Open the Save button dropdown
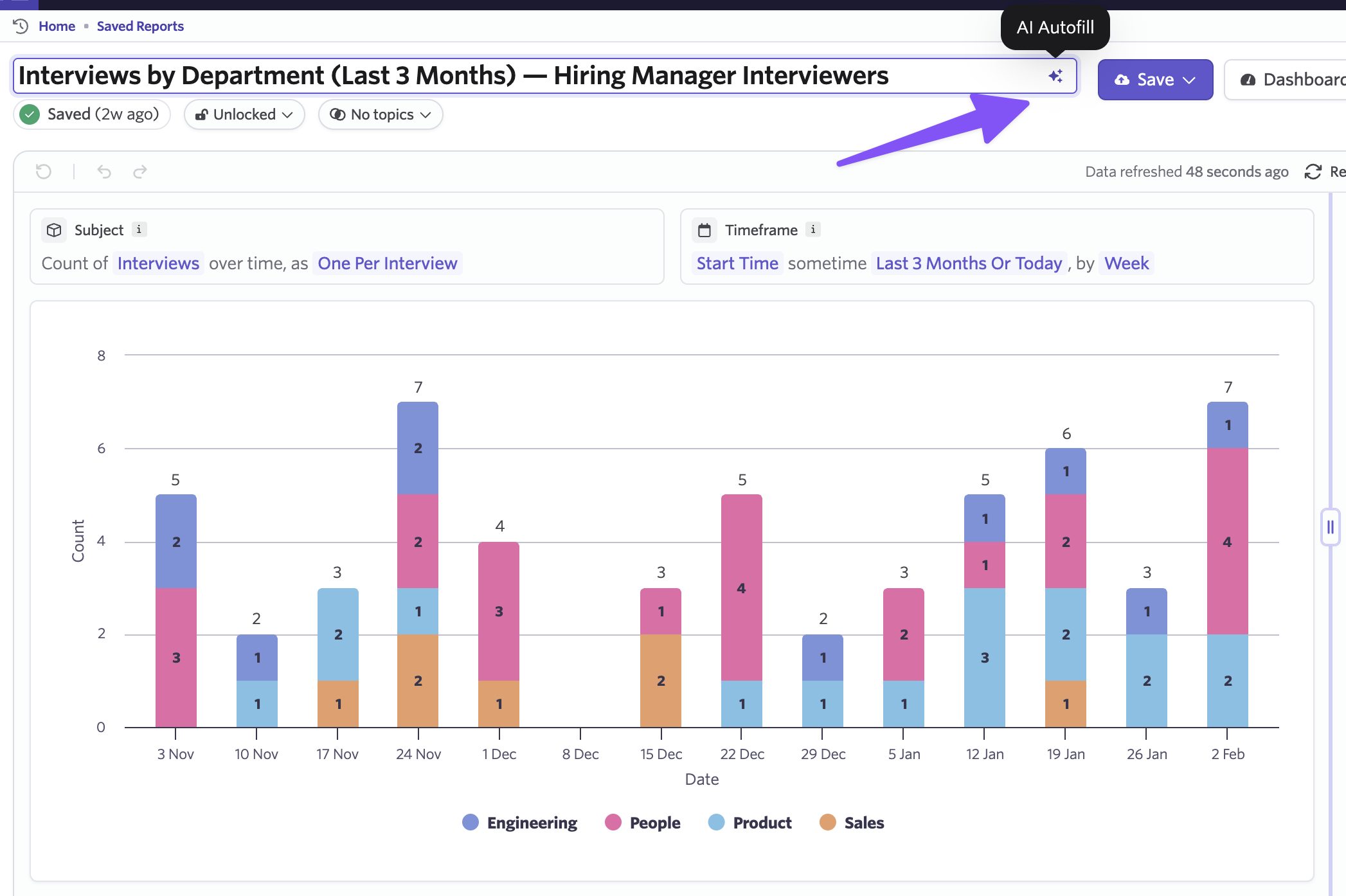Screen dimensions: 1346x896 1189,80
